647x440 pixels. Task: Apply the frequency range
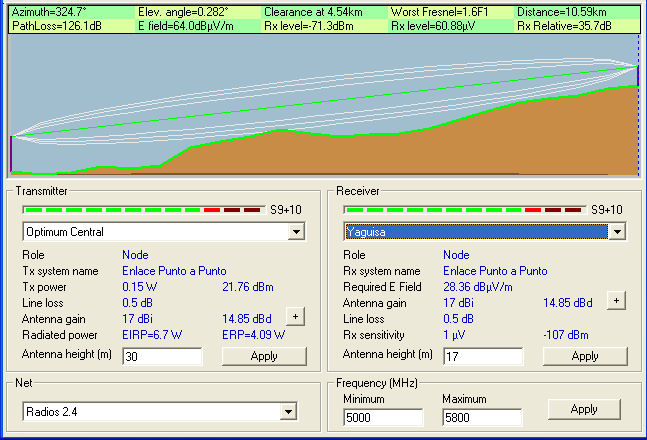pos(584,409)
